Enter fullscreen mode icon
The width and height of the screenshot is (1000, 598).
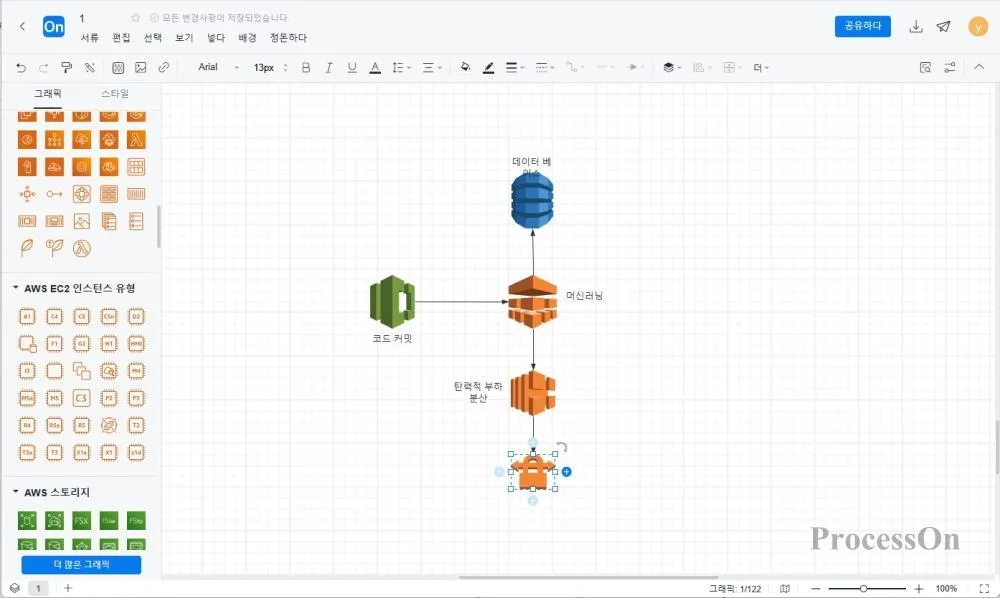click(x=984, y=588)
